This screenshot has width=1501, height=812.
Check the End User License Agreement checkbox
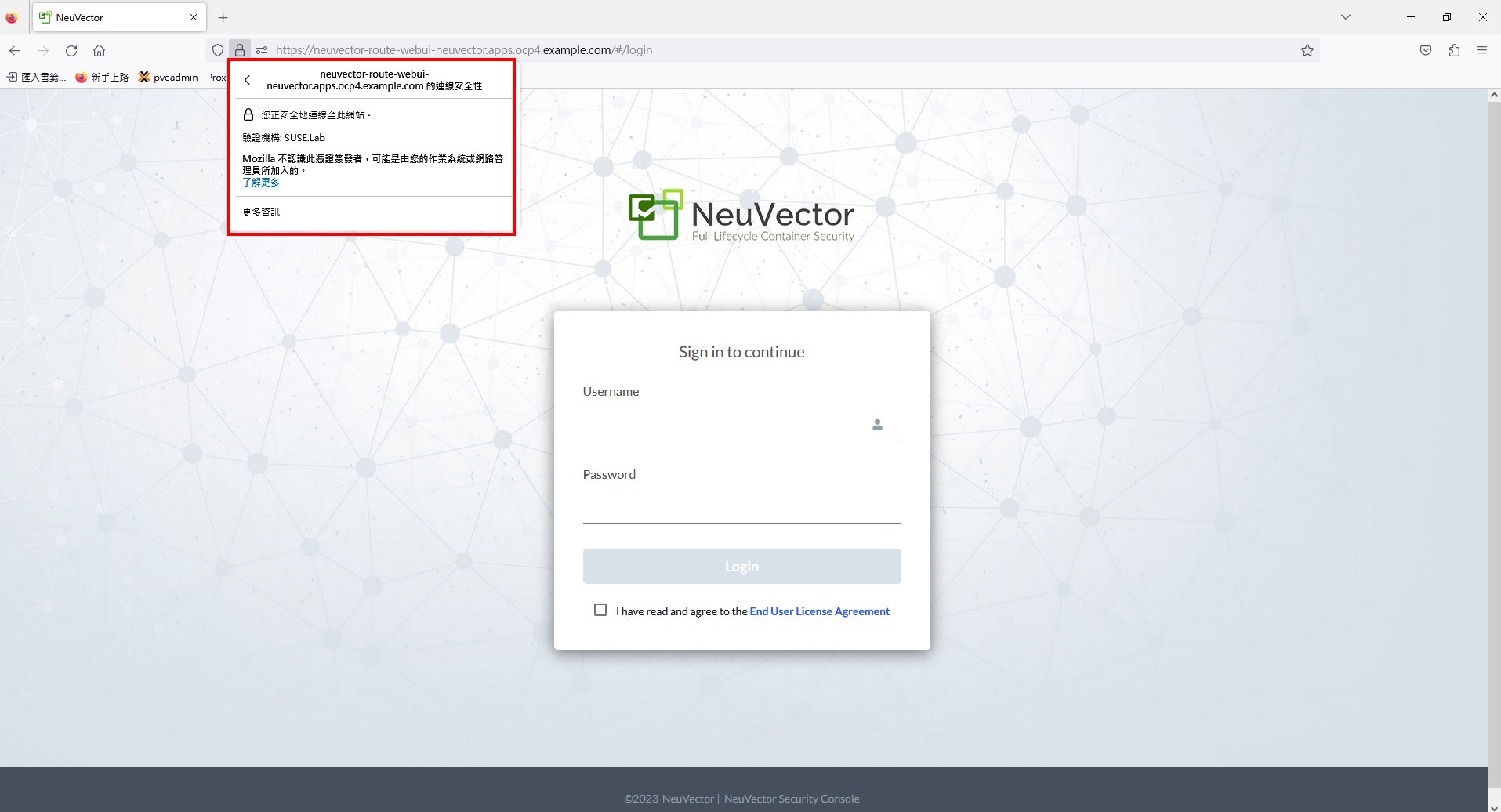click(x=600, y=610)
